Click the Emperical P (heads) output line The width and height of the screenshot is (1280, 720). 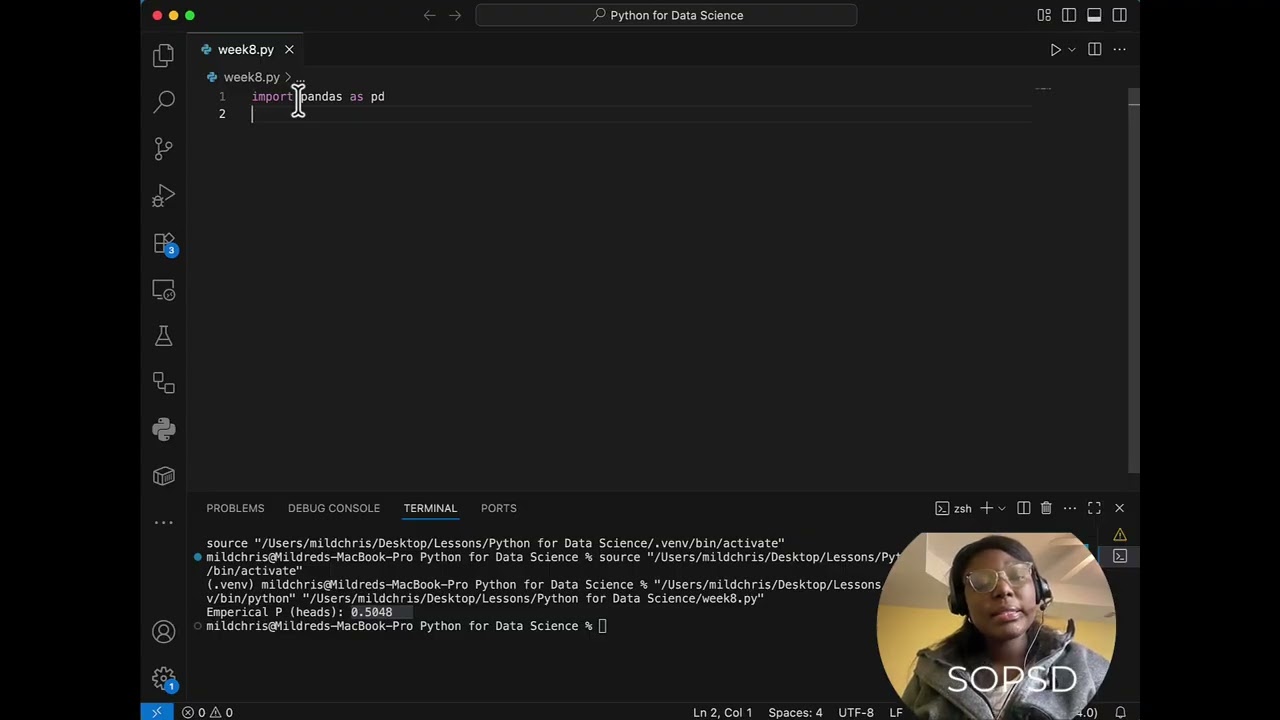[x=299, y=612]
